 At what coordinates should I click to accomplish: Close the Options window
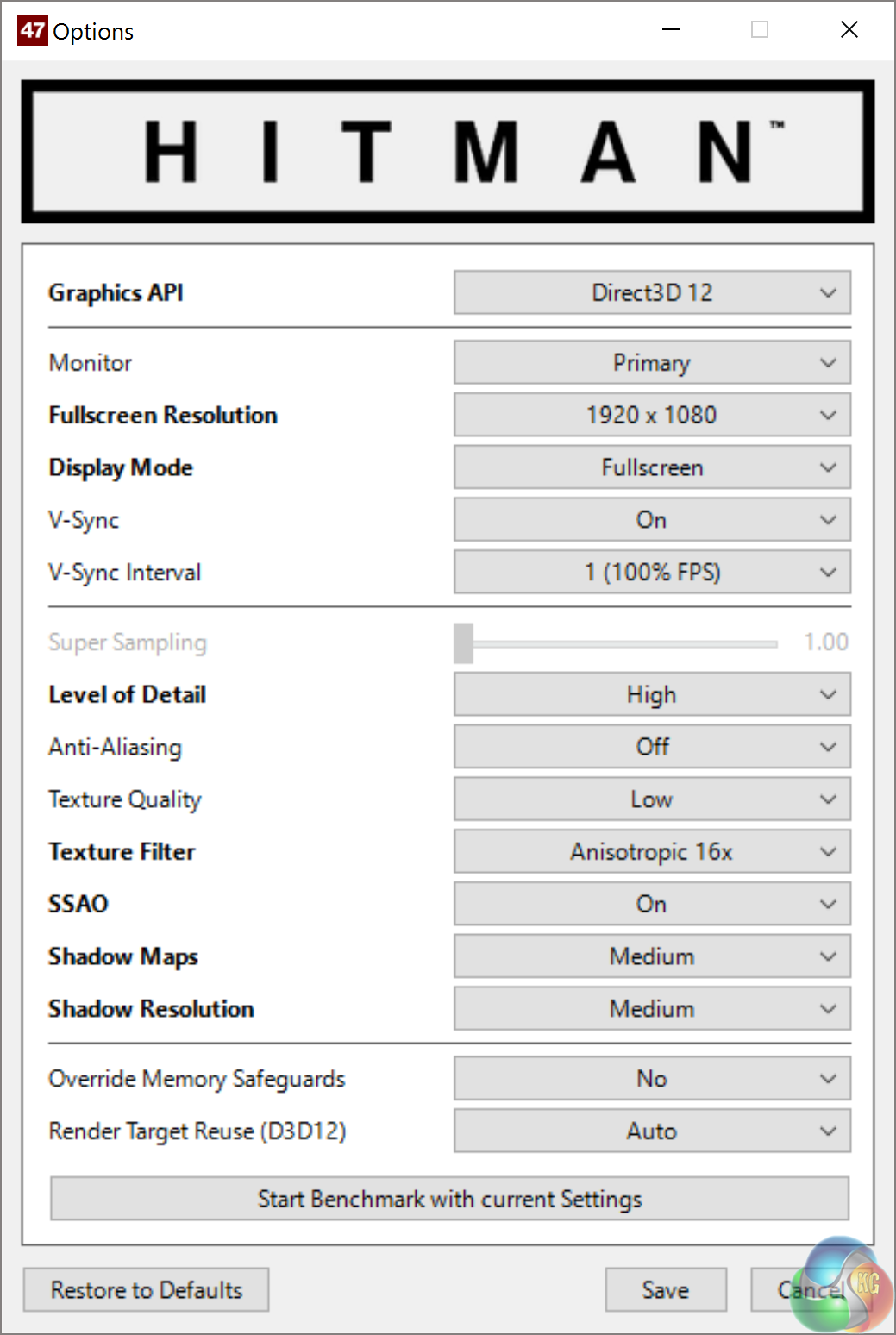click(849, 30)
